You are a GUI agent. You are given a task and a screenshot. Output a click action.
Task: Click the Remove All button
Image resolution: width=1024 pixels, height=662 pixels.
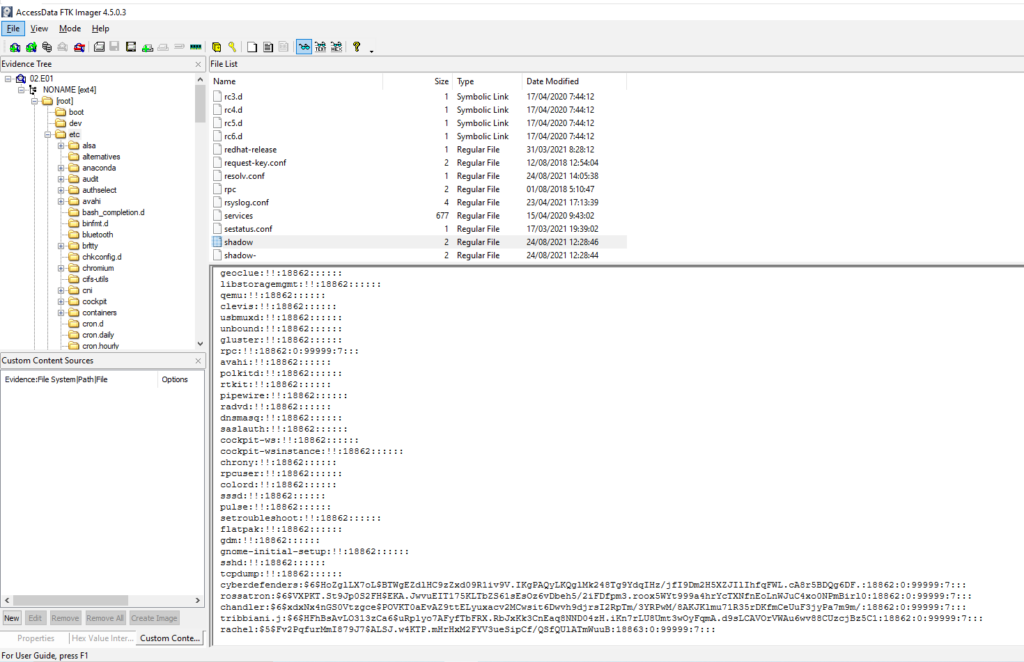(104, 618)
